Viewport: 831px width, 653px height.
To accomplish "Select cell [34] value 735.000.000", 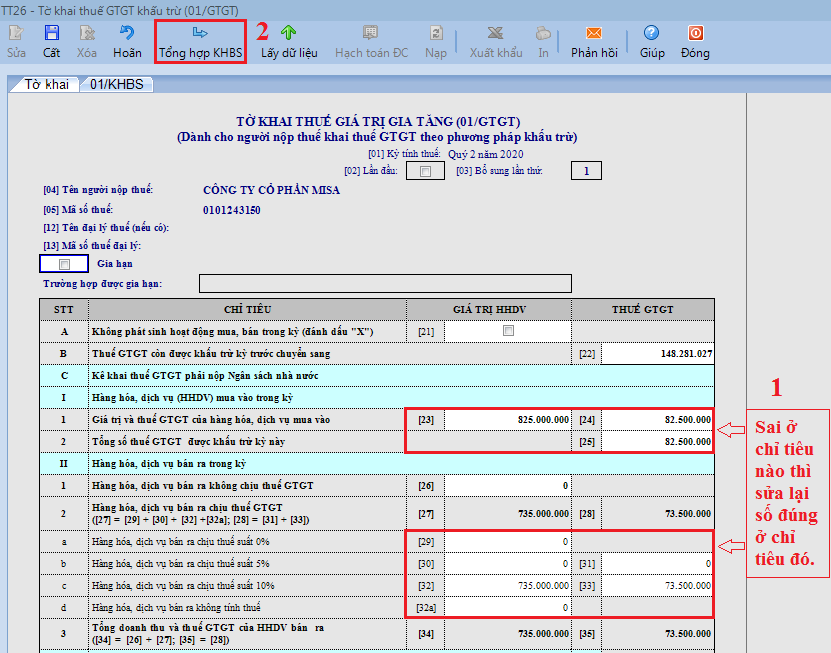I will tap(507, 633).
